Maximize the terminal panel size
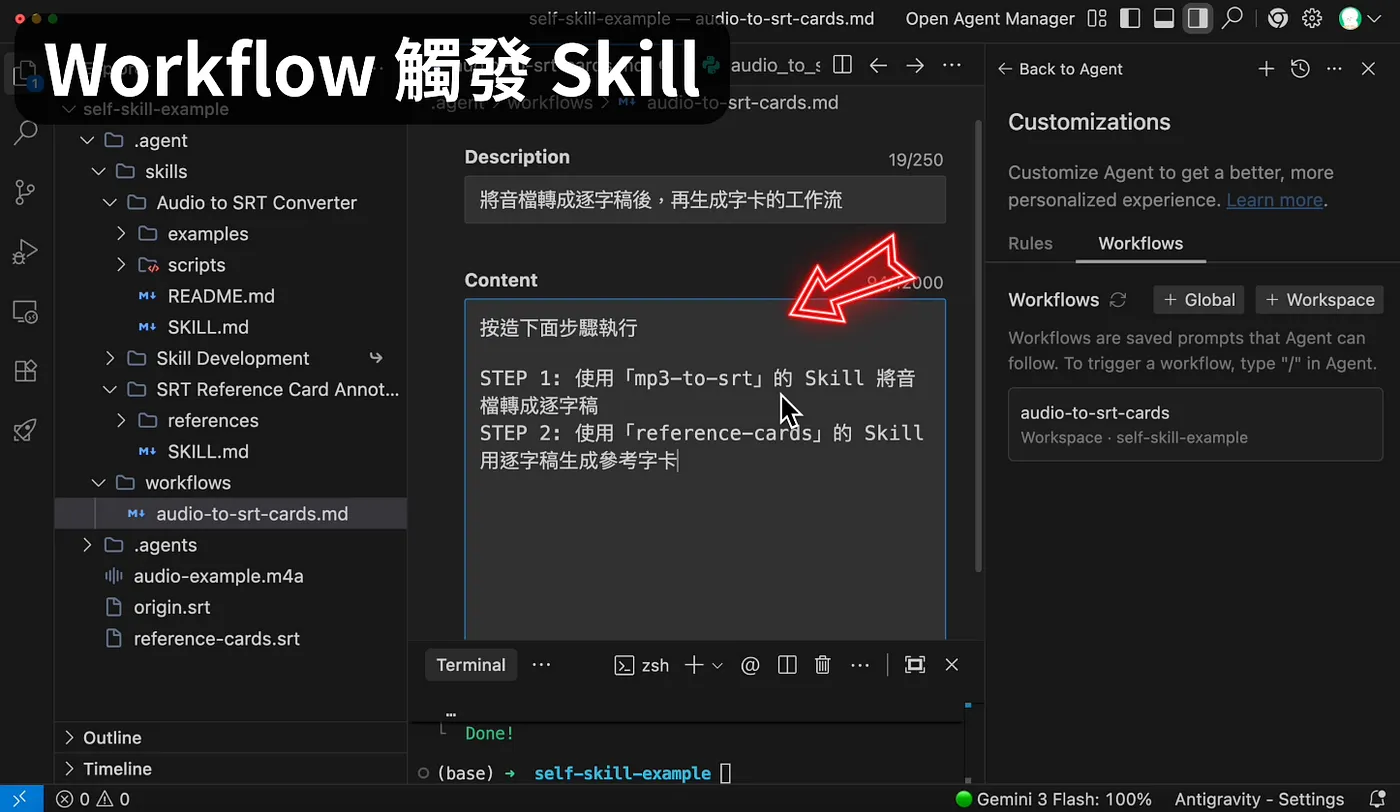The image size is (1400, 812). [x=915, y=665]
